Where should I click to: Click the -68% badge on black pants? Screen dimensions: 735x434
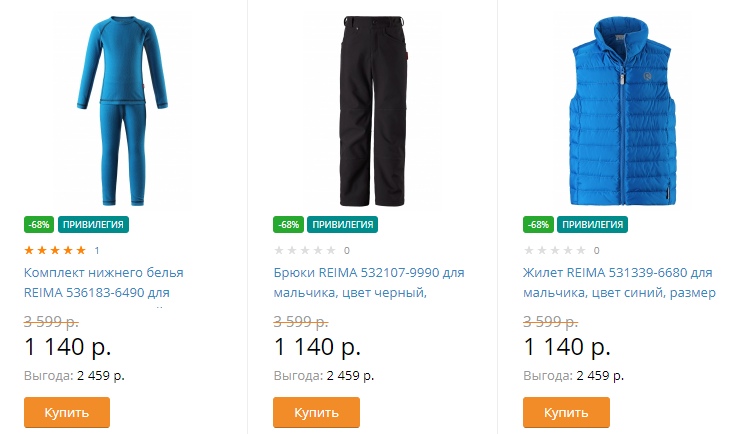click(288, 224)
